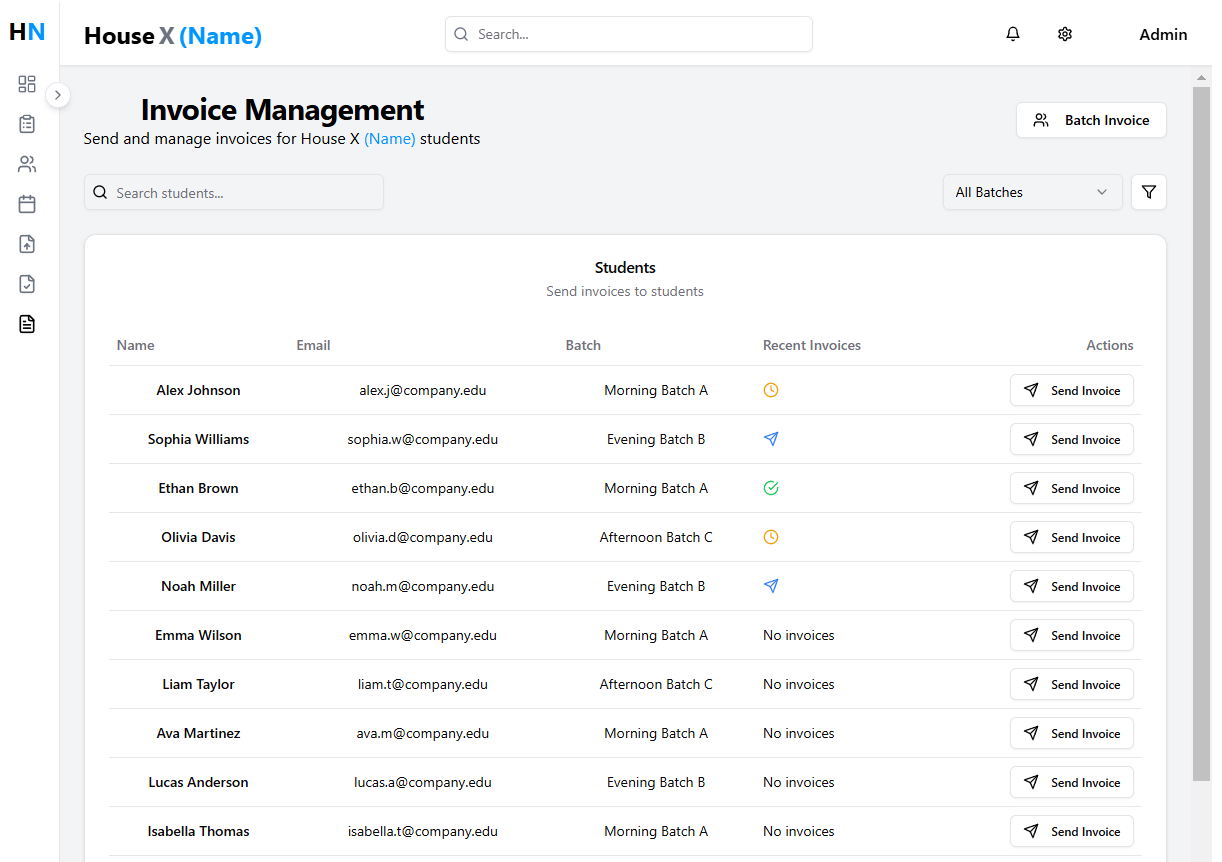Screen dimensions: 1222x862
Task: Open the calendar icon in sidebar
Action: [x=27, y=204]
